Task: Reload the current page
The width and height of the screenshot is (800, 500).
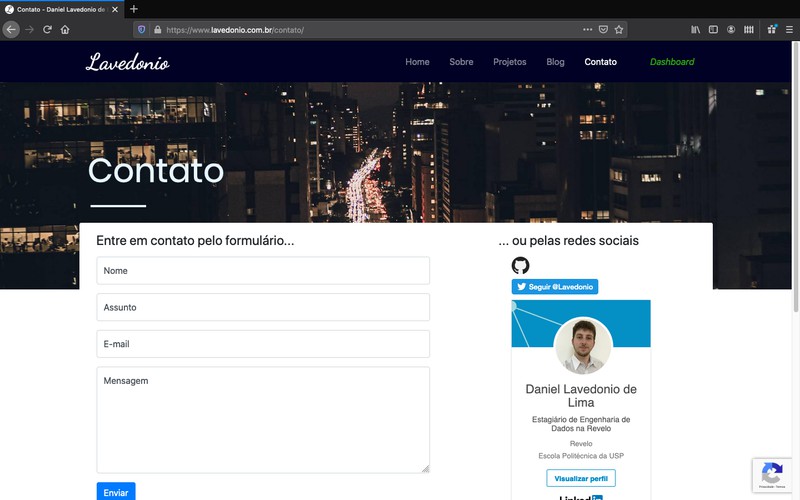Action: click(x=47, y=30)
